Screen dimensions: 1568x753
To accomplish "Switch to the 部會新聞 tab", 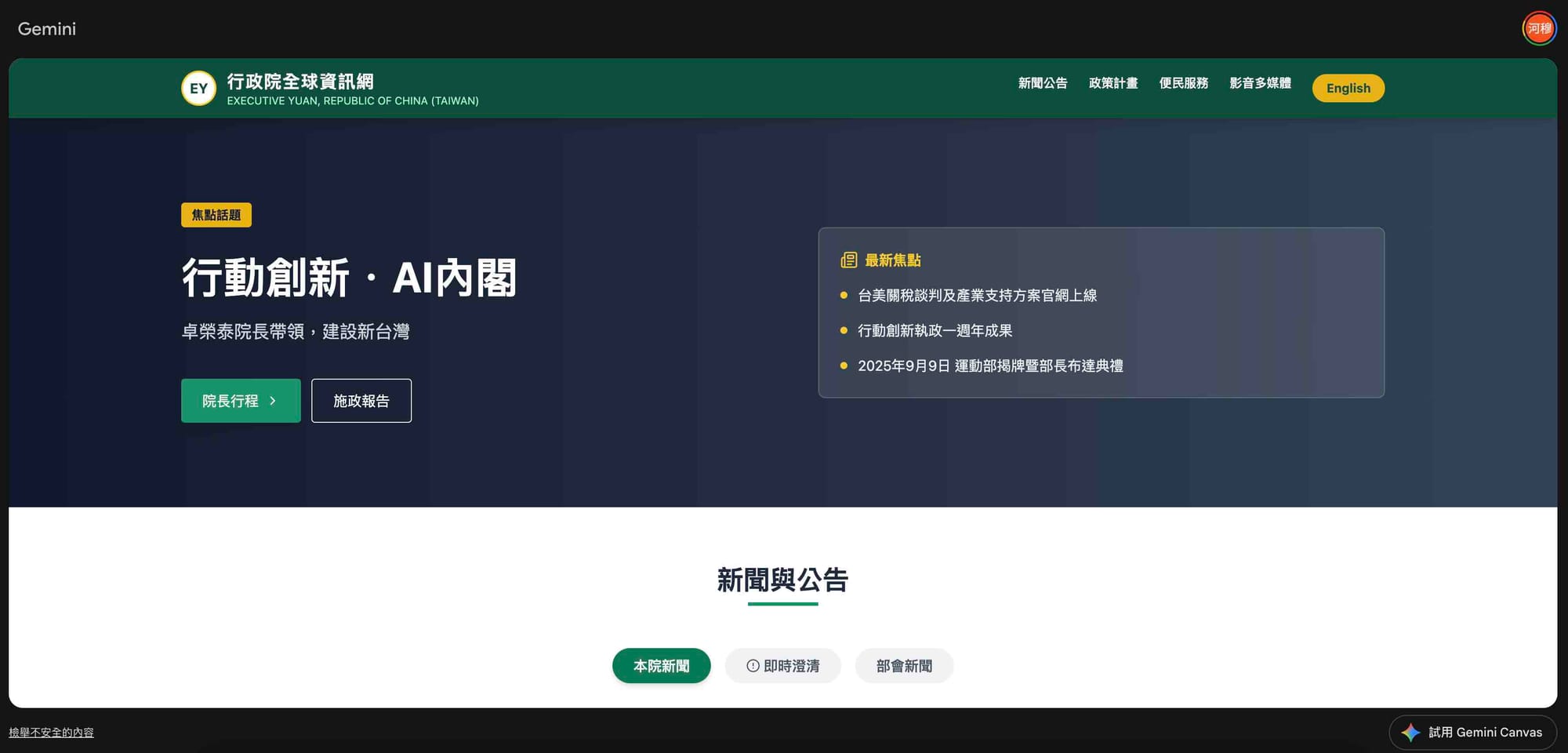I will click(x=904, y=666).
